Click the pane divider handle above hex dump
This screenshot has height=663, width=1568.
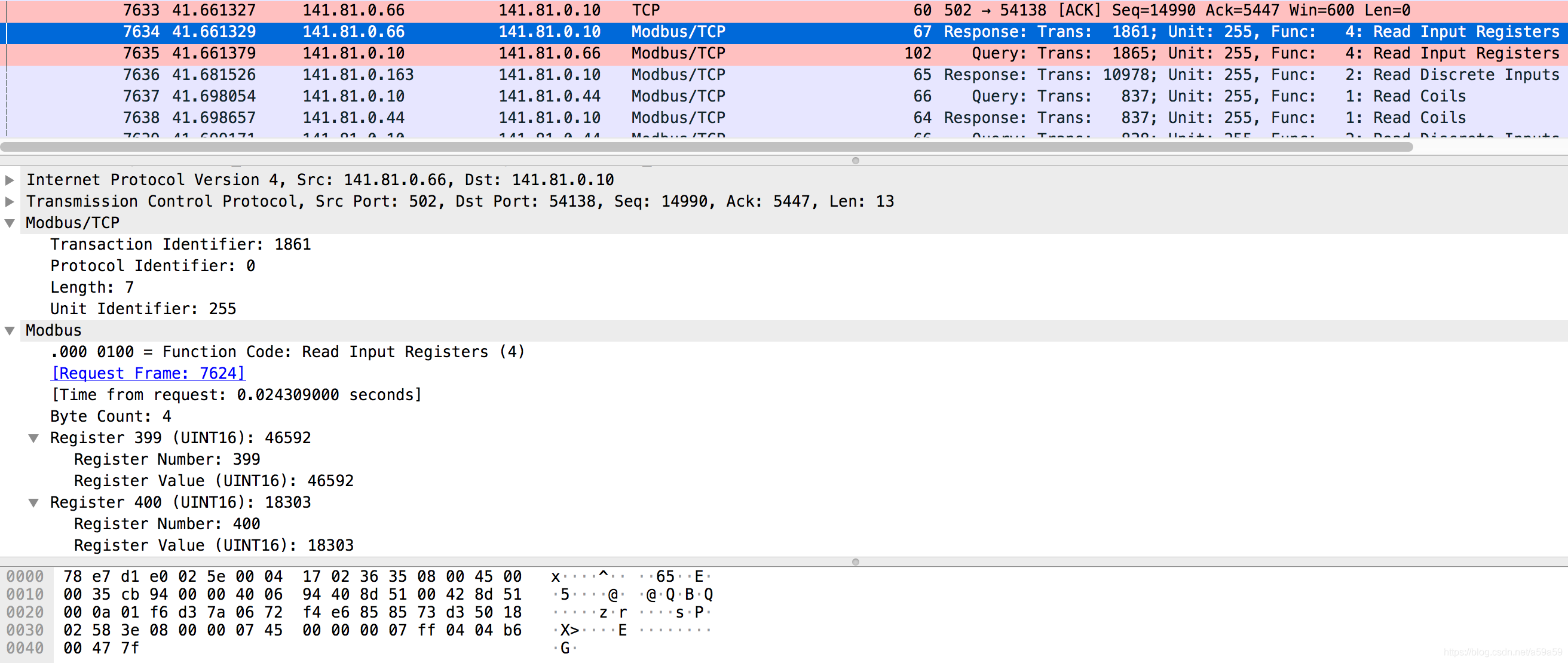click(855, 561)
